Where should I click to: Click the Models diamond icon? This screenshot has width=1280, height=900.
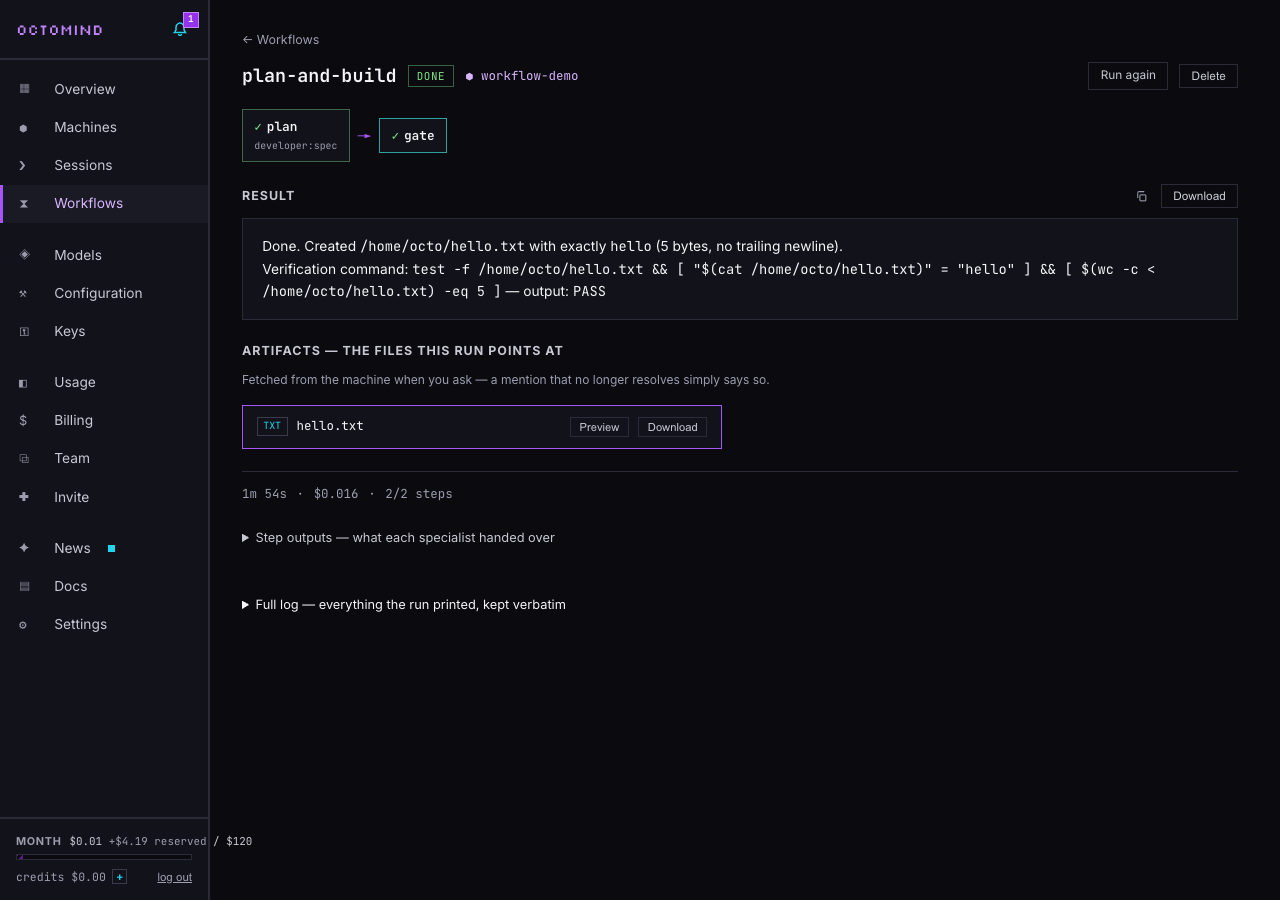24,255
